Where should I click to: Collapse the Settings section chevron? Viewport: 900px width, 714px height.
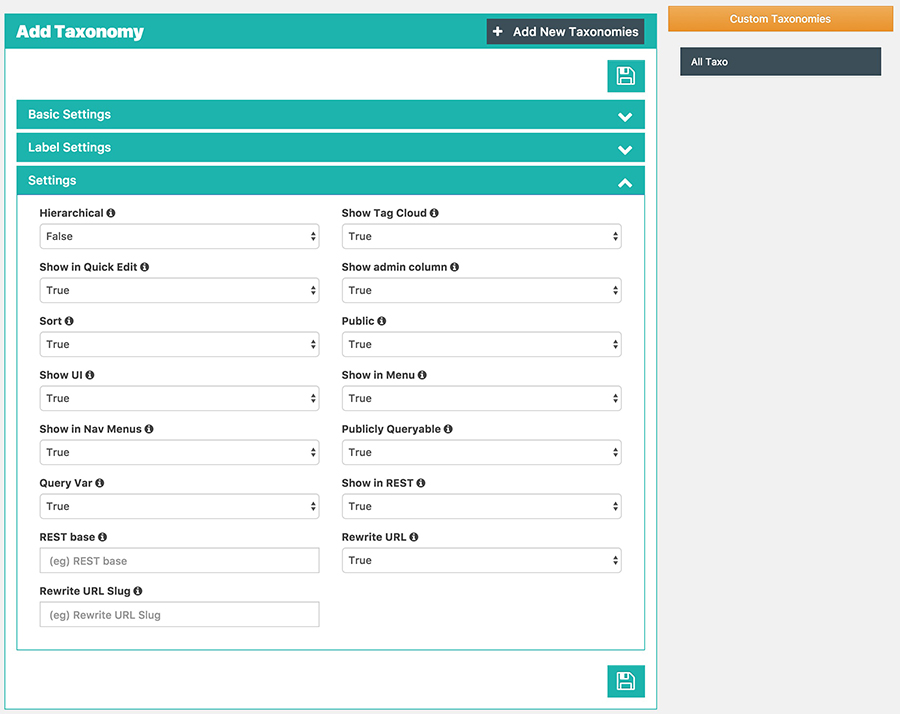click(625, 183)
